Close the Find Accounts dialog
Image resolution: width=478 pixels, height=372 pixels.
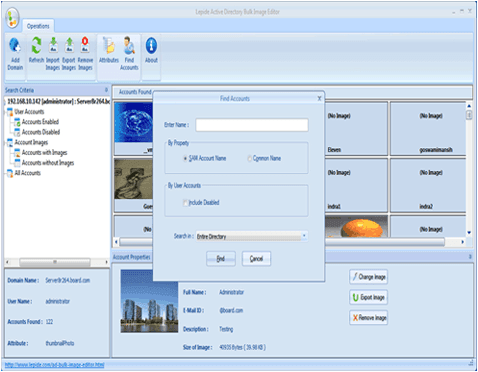(x=319, y=98)
